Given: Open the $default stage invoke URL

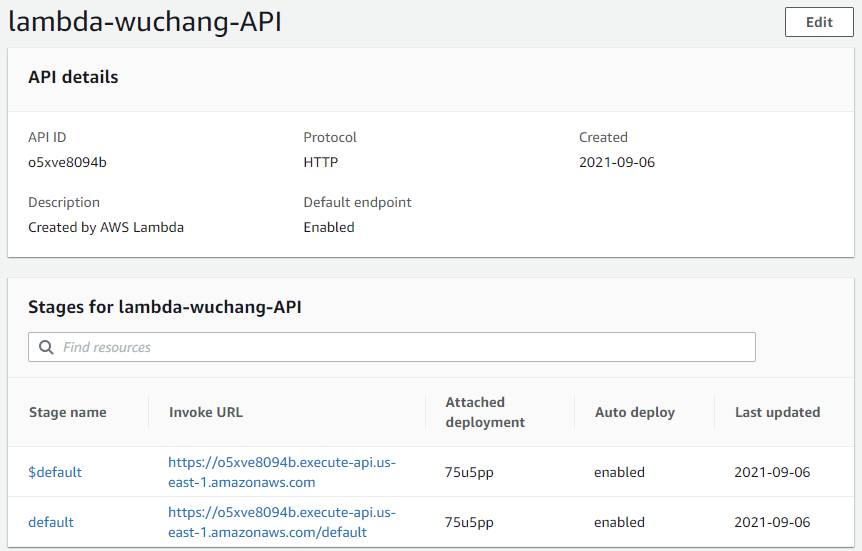Looking at the screenshot, I should click(282, 472).
